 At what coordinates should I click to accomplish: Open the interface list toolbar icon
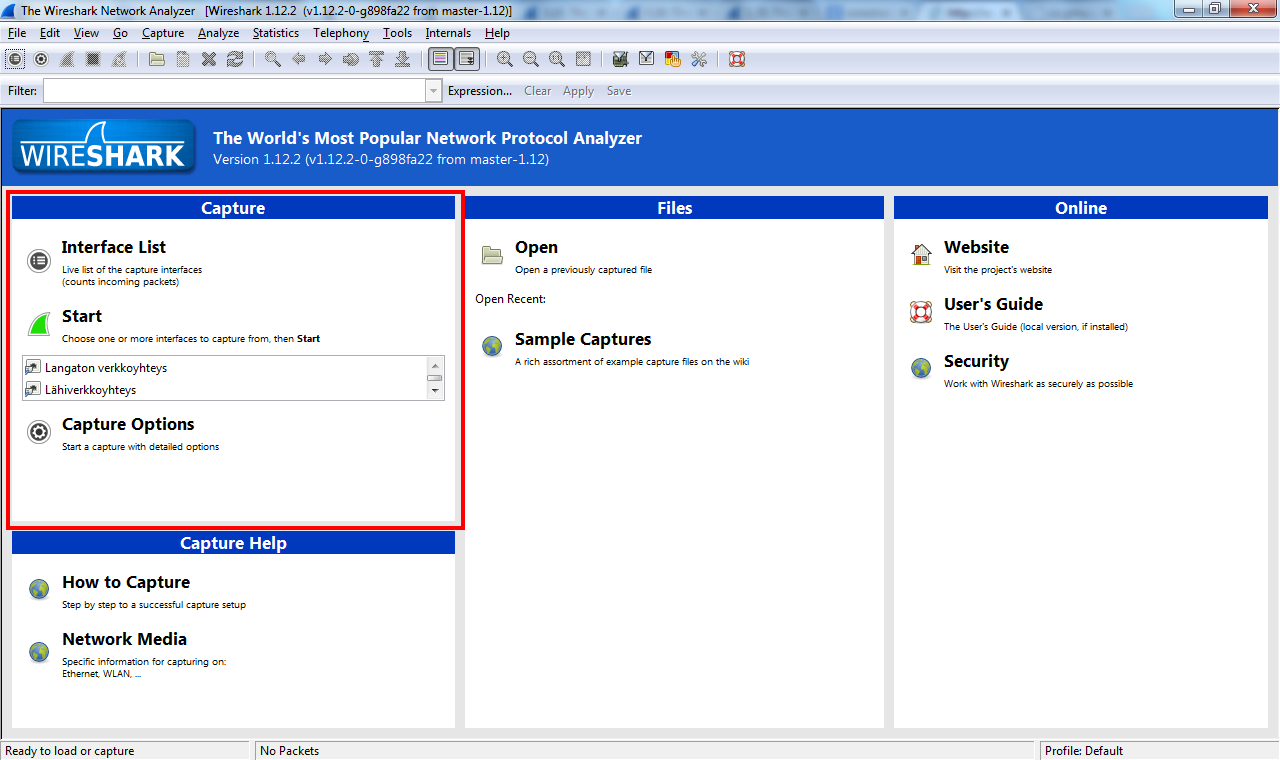tap(15, 59)
